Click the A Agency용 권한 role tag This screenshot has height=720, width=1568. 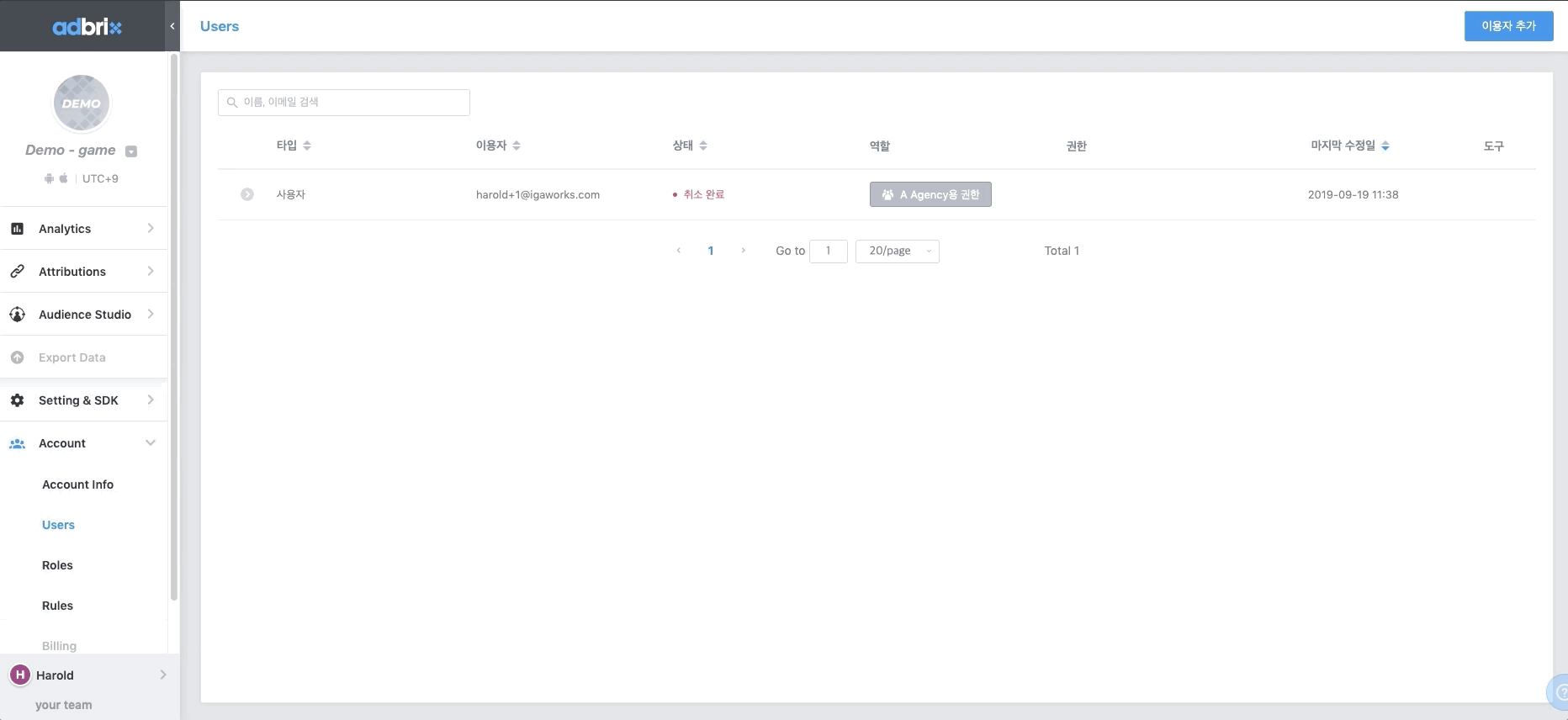(x=930, y=194)
